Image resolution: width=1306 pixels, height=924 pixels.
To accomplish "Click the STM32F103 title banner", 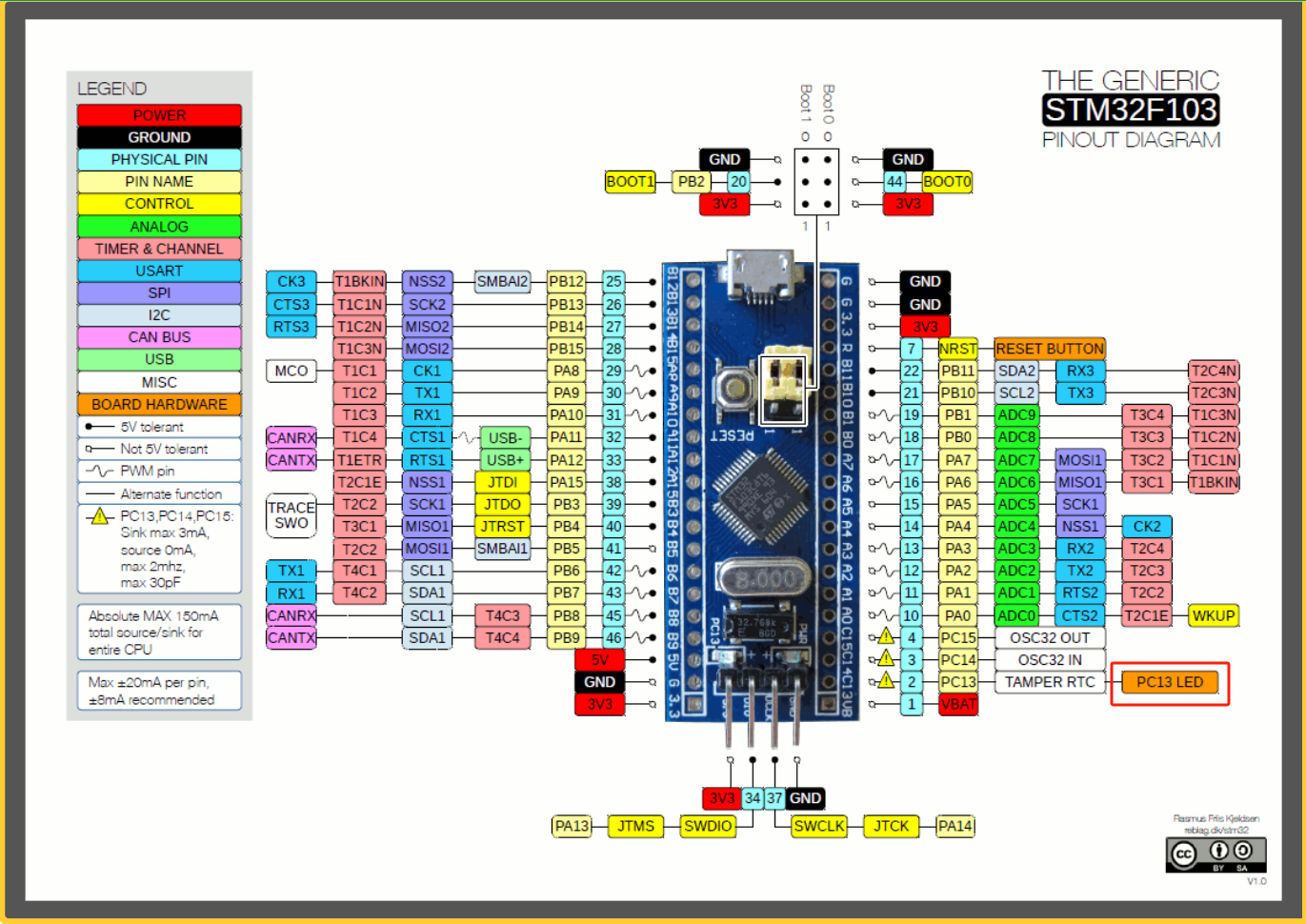I will coord(1130,110).
